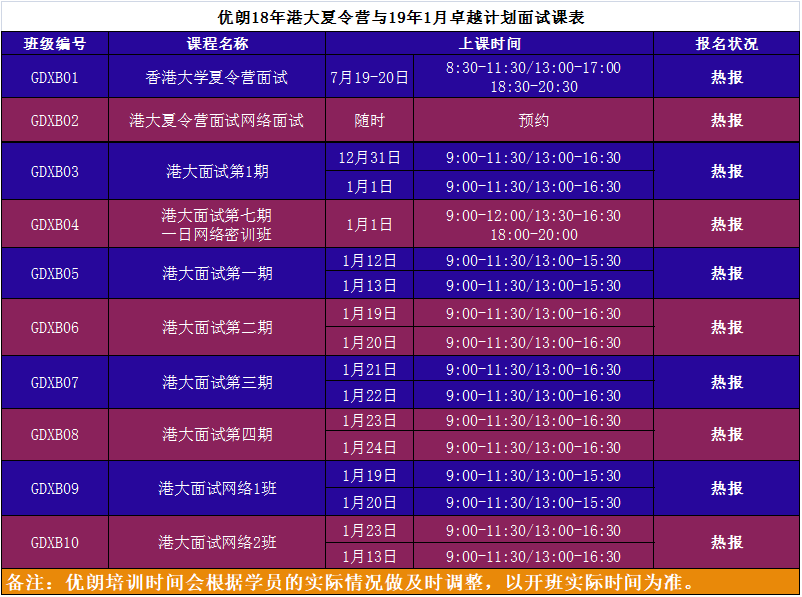
Task: Select the 课程名称 column header
Action: click(217, 44)
